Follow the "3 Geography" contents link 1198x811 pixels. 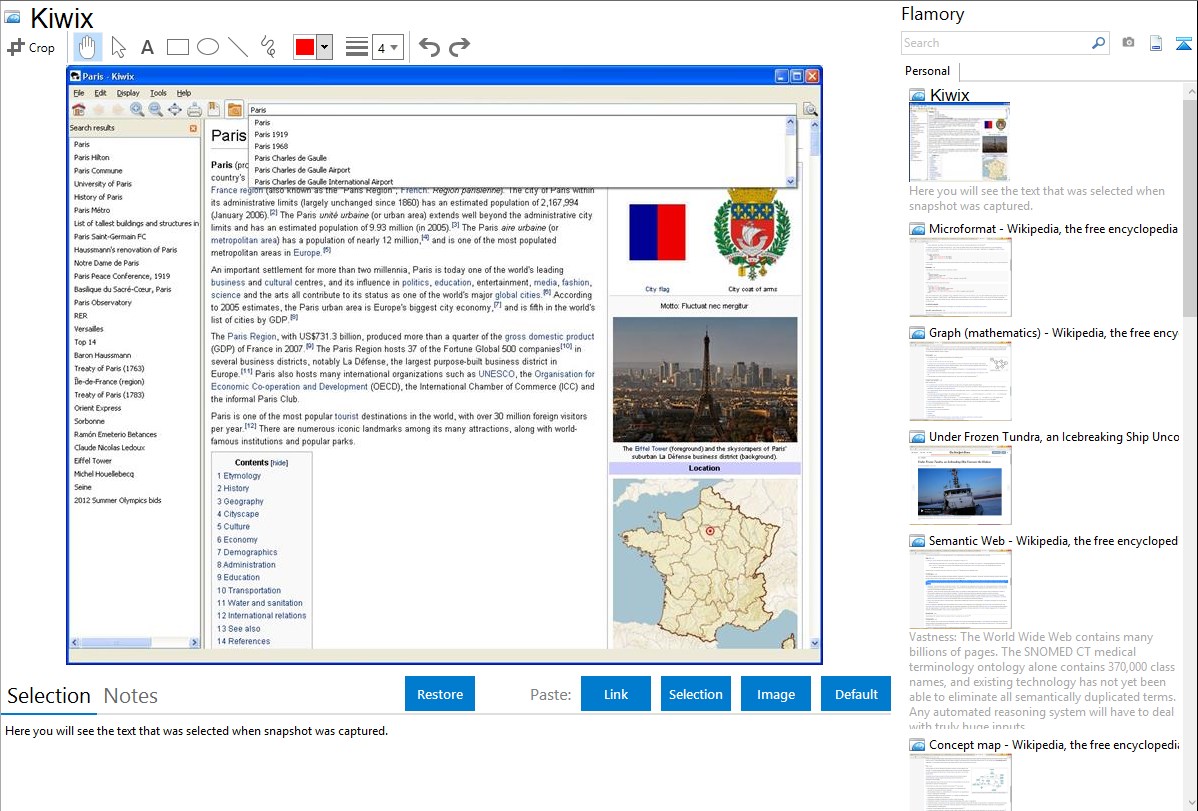[240, 501]
